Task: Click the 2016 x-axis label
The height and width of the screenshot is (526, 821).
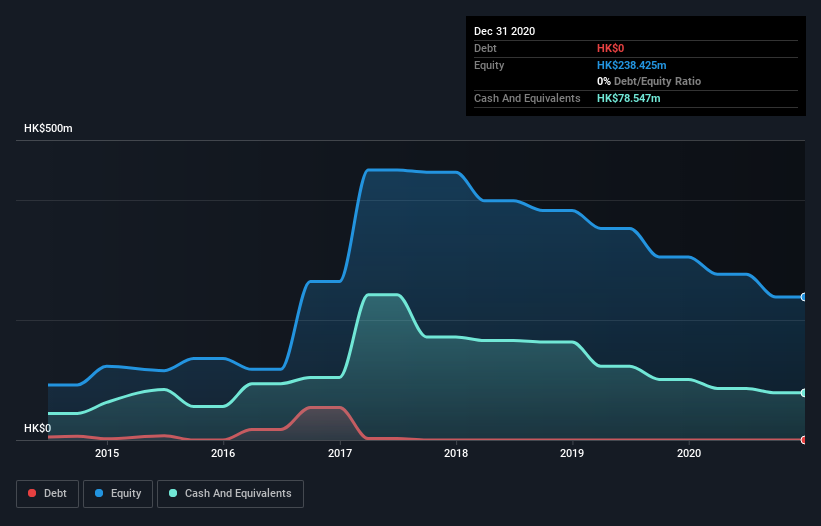Action: click(223, 453)
